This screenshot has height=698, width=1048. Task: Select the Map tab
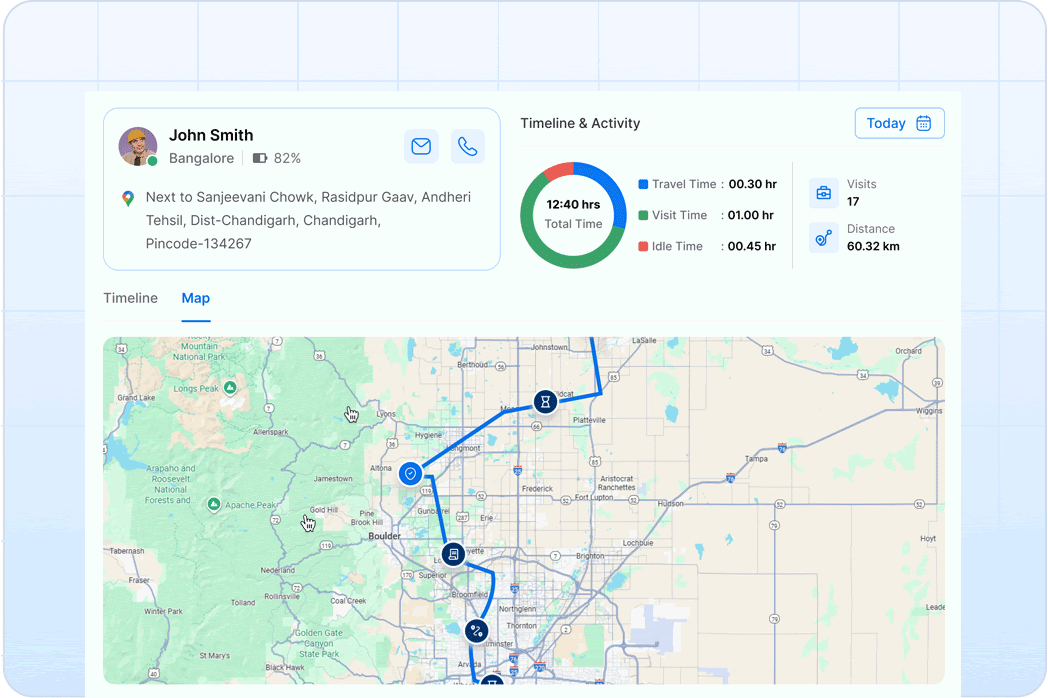(196, 298)
